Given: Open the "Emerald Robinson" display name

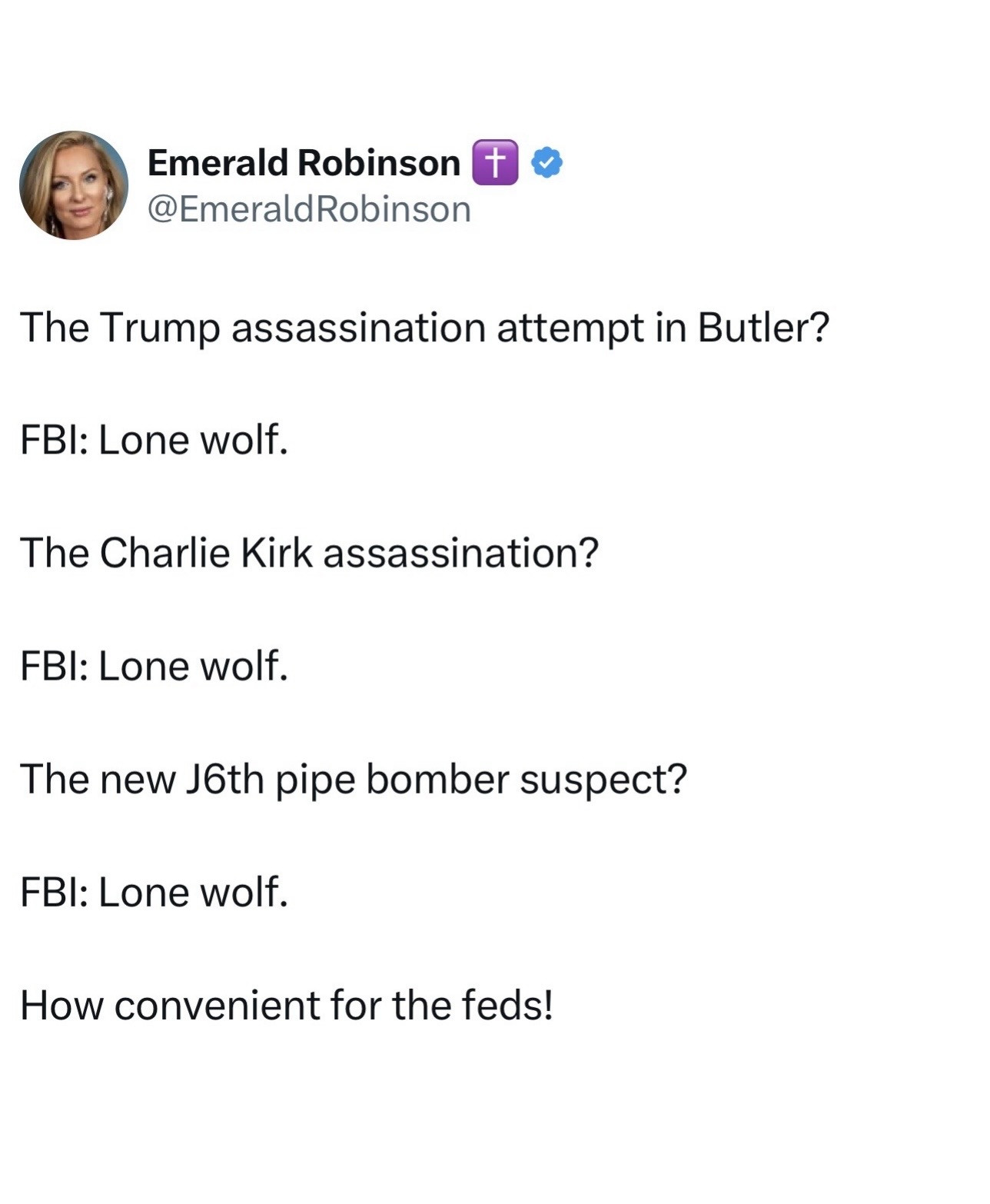Looking at the screenshot, I should pos(304,163).
